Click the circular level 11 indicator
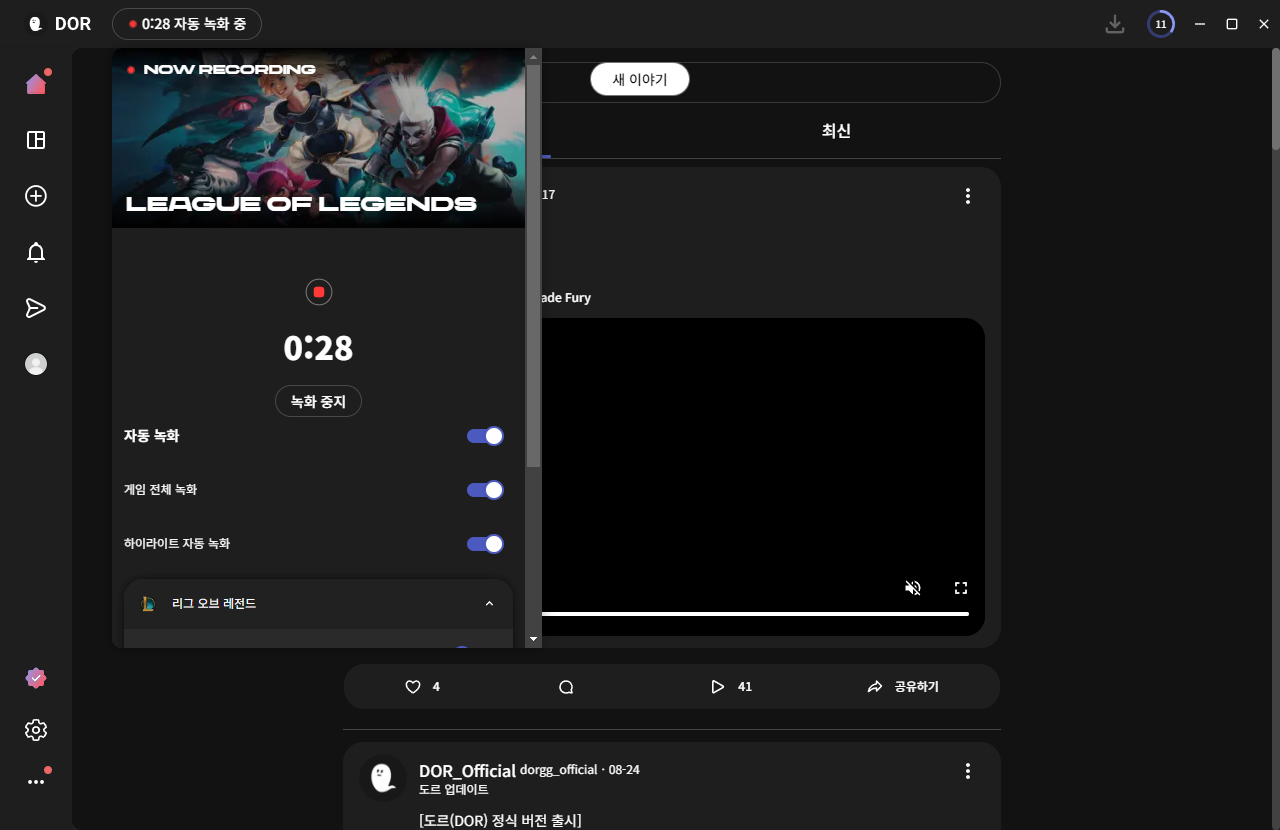 (1161, 24)
